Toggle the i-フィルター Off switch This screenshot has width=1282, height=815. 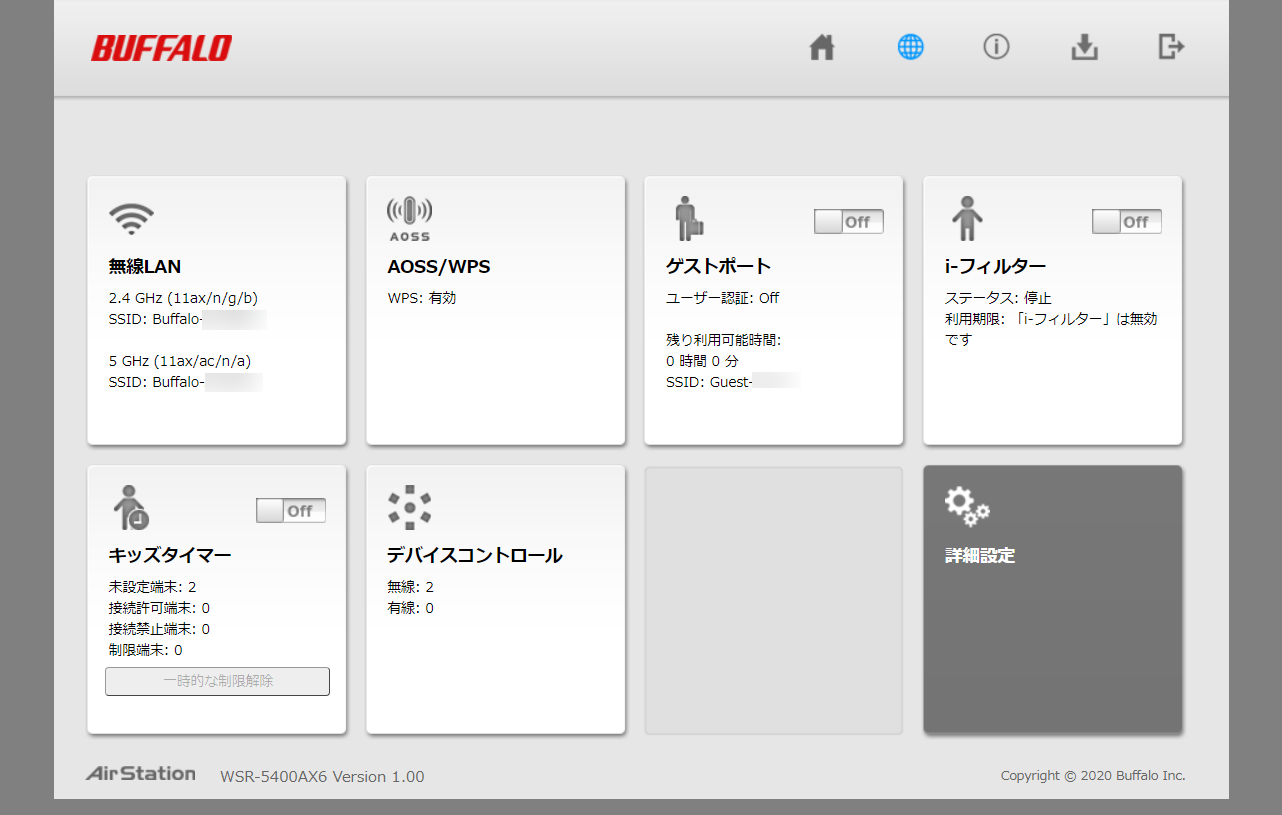pyautogui.click(x=1127, y=222)
